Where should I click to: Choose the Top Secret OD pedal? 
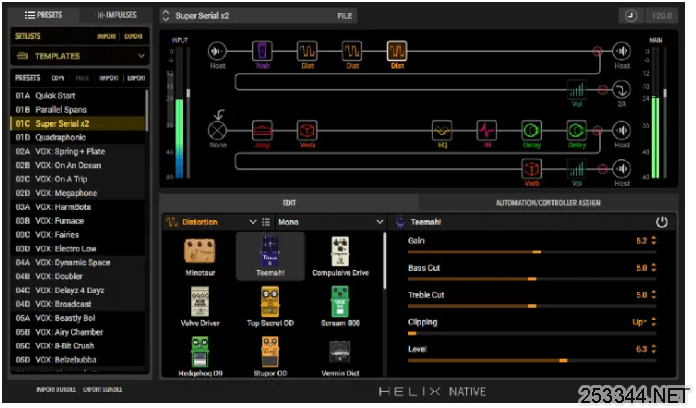pos(270,306)
